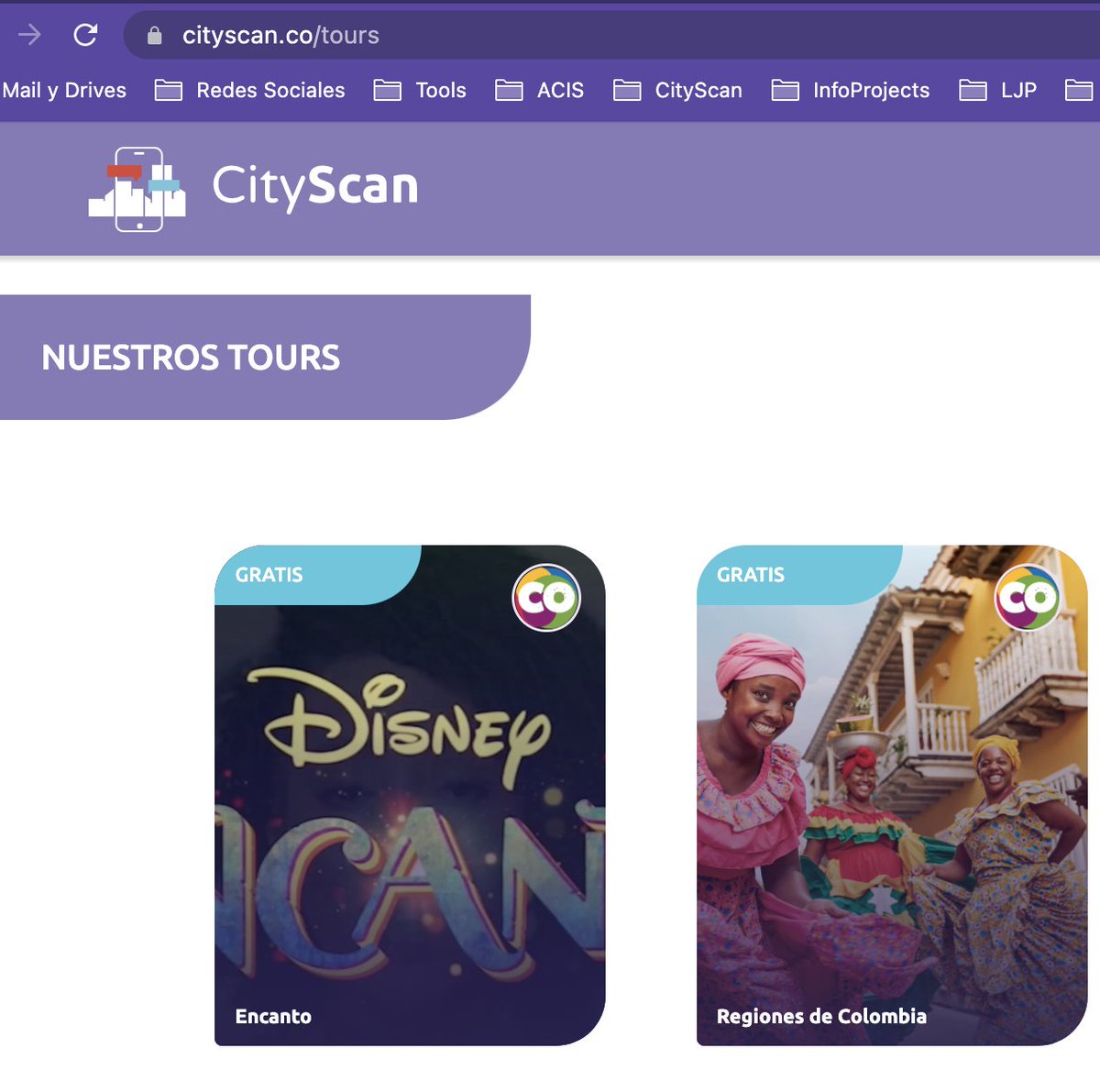Reload the page with the refresh icon
The image size is (1100, 1092).
coord(85,35)
